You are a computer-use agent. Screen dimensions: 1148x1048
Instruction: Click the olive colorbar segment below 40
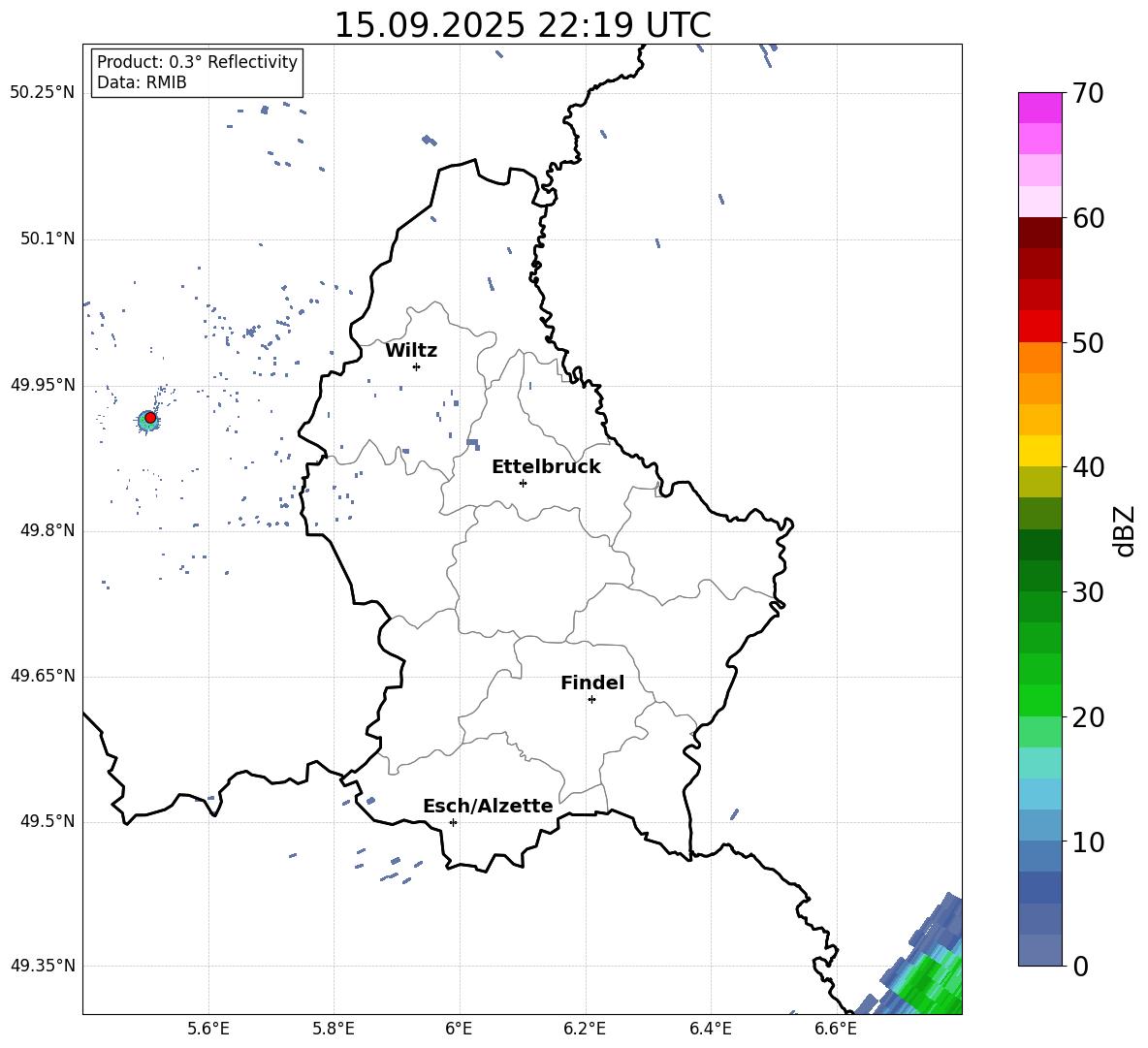click(1039, 482)
